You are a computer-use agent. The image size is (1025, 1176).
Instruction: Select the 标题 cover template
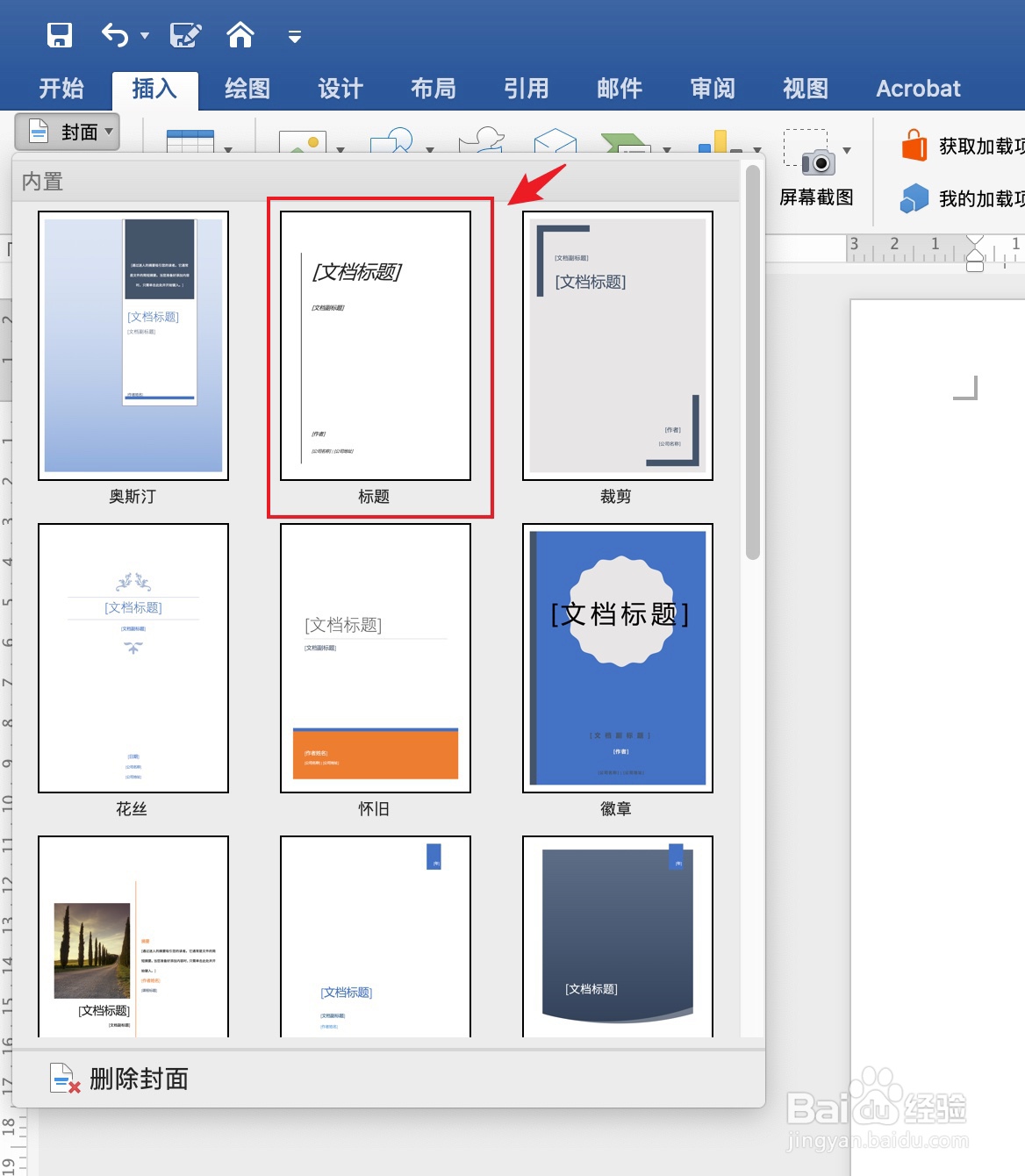coord(375,346)
